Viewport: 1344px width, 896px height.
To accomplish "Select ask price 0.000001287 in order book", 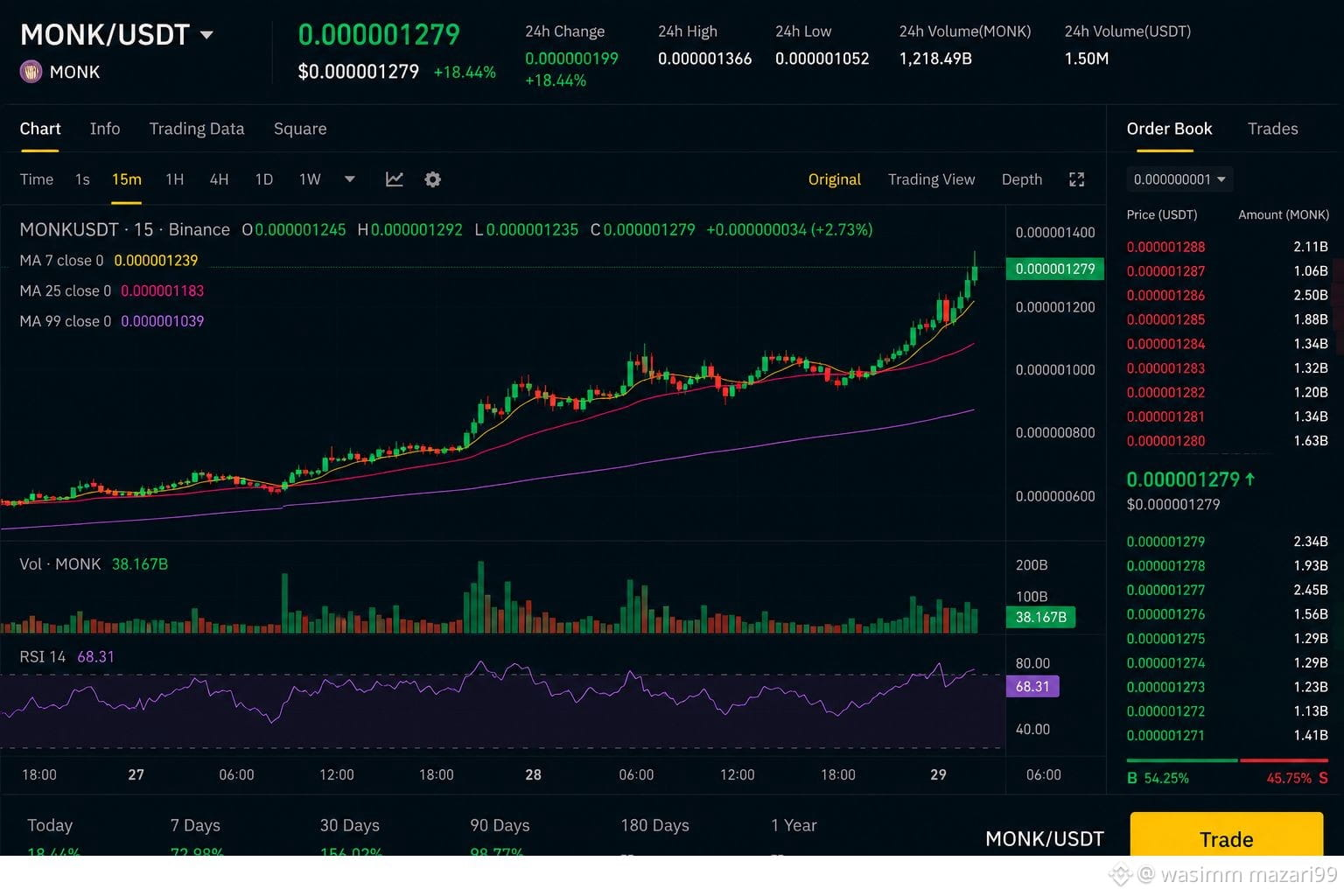I will click(x=1165, y=271).
